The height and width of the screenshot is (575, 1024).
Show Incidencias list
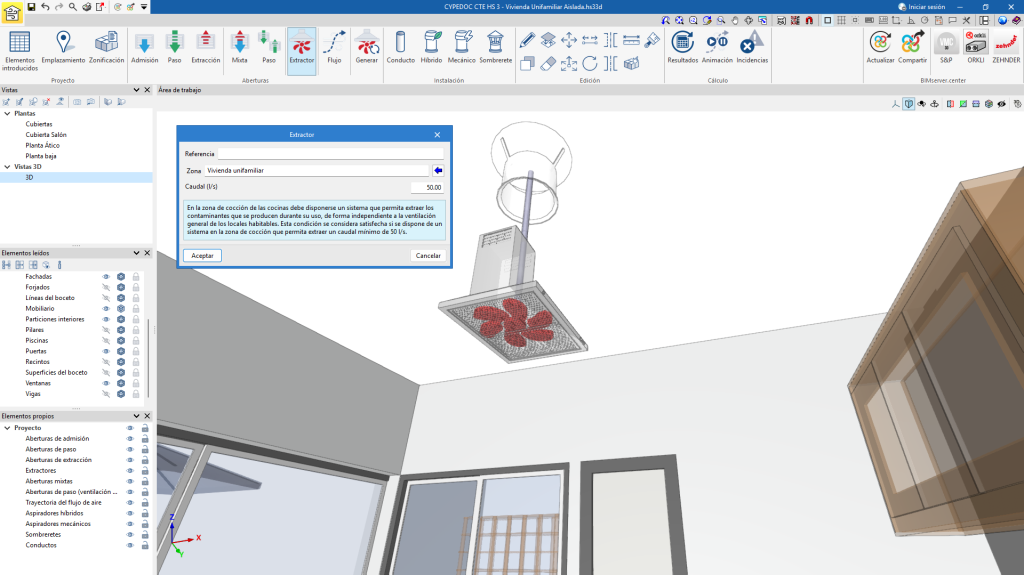tap(752, 47)
